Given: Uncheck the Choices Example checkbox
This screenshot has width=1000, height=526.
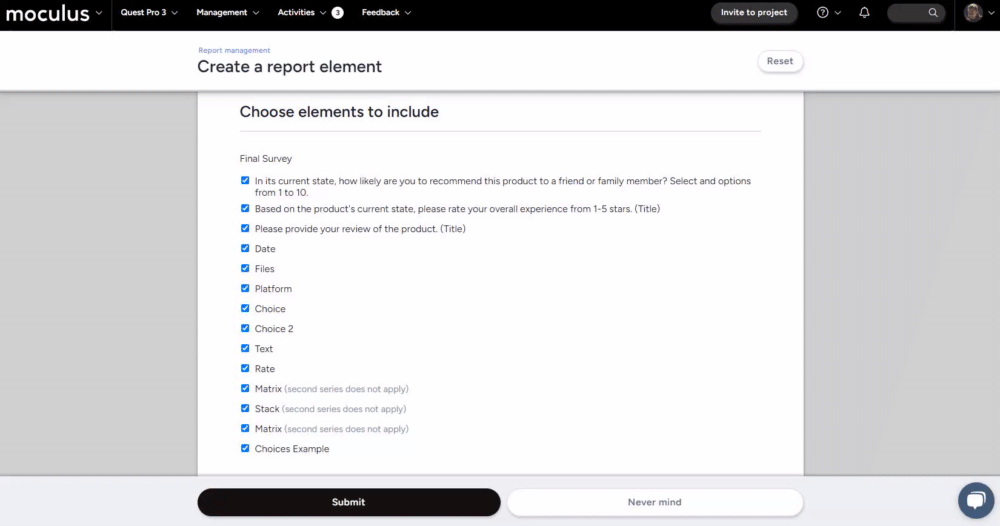Looking at the screenshot, I should (x=245, y=448).
